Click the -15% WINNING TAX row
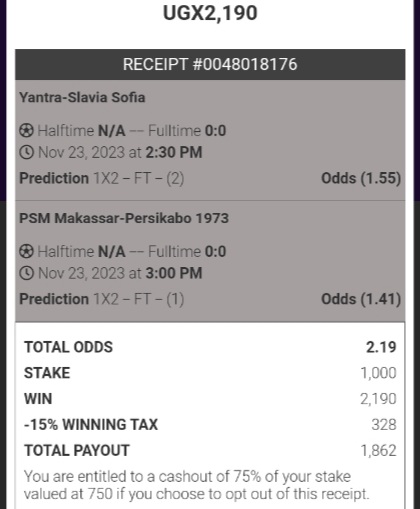This screenshot has width=420, height=509. (x=210, y=425)
